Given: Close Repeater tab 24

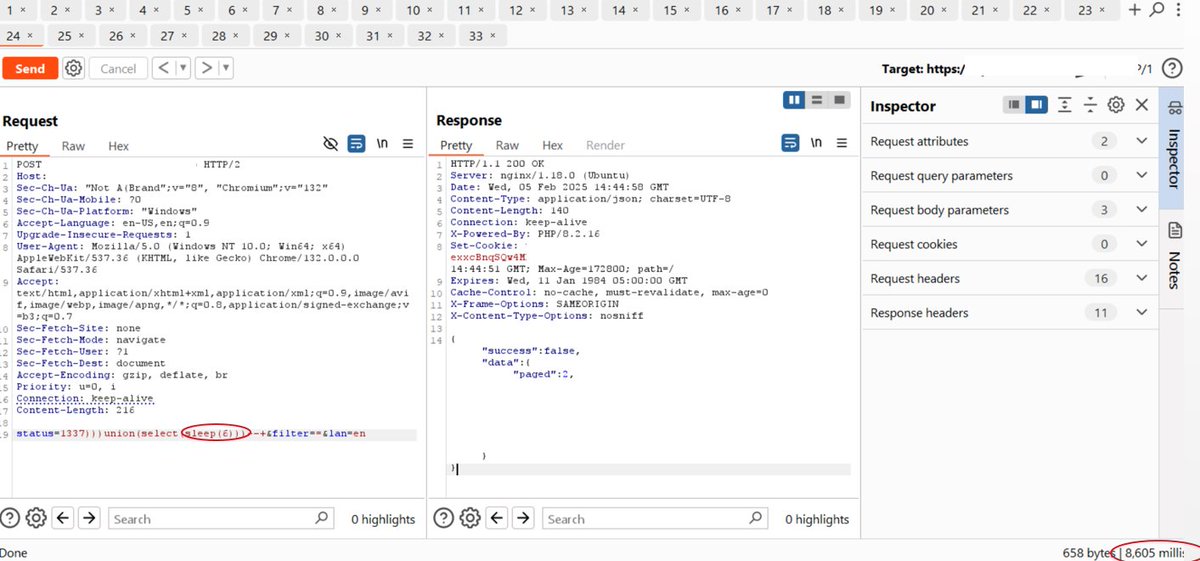Looking at the screenshot, I should point(30,36).
